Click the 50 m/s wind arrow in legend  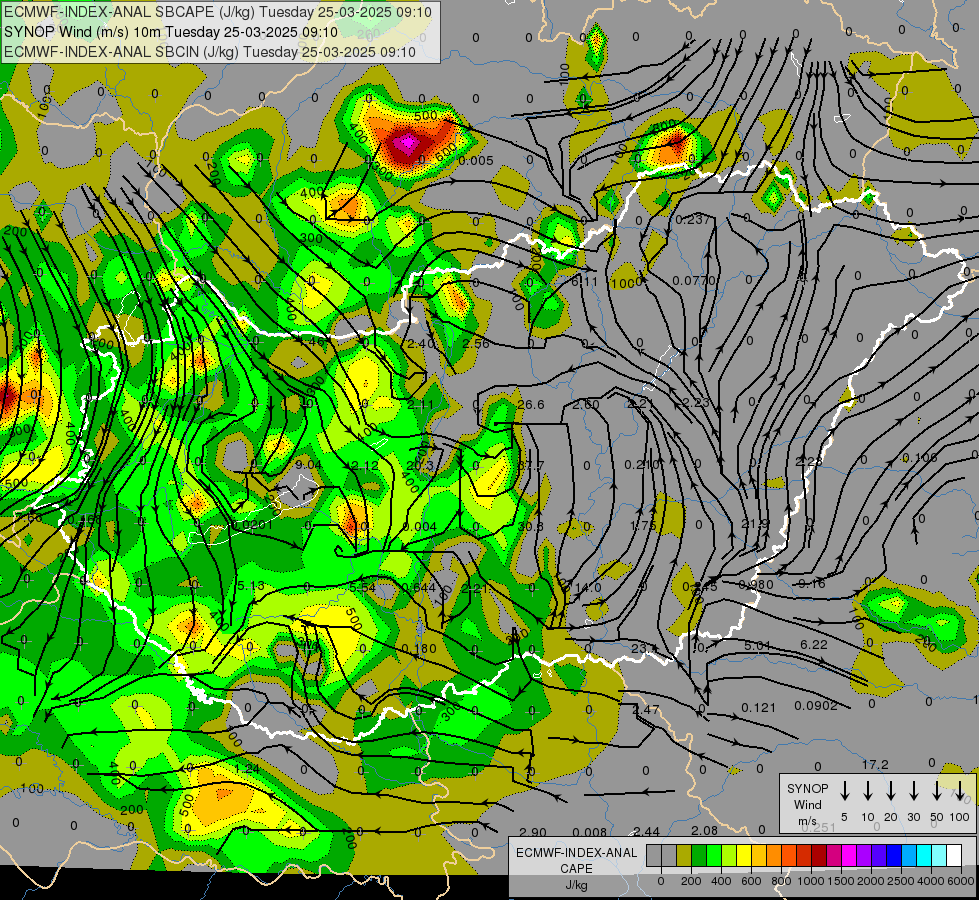937,790
